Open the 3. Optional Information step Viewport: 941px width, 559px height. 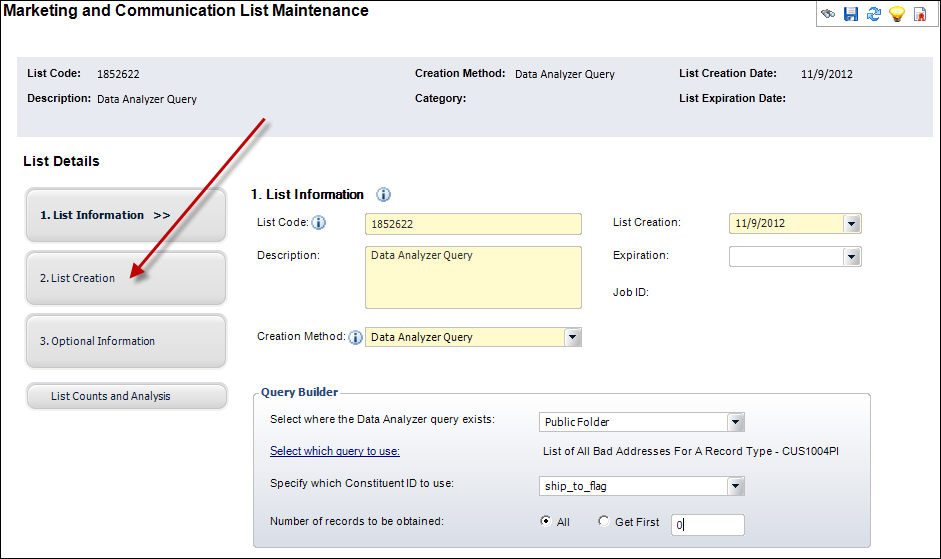coord(125,341)
